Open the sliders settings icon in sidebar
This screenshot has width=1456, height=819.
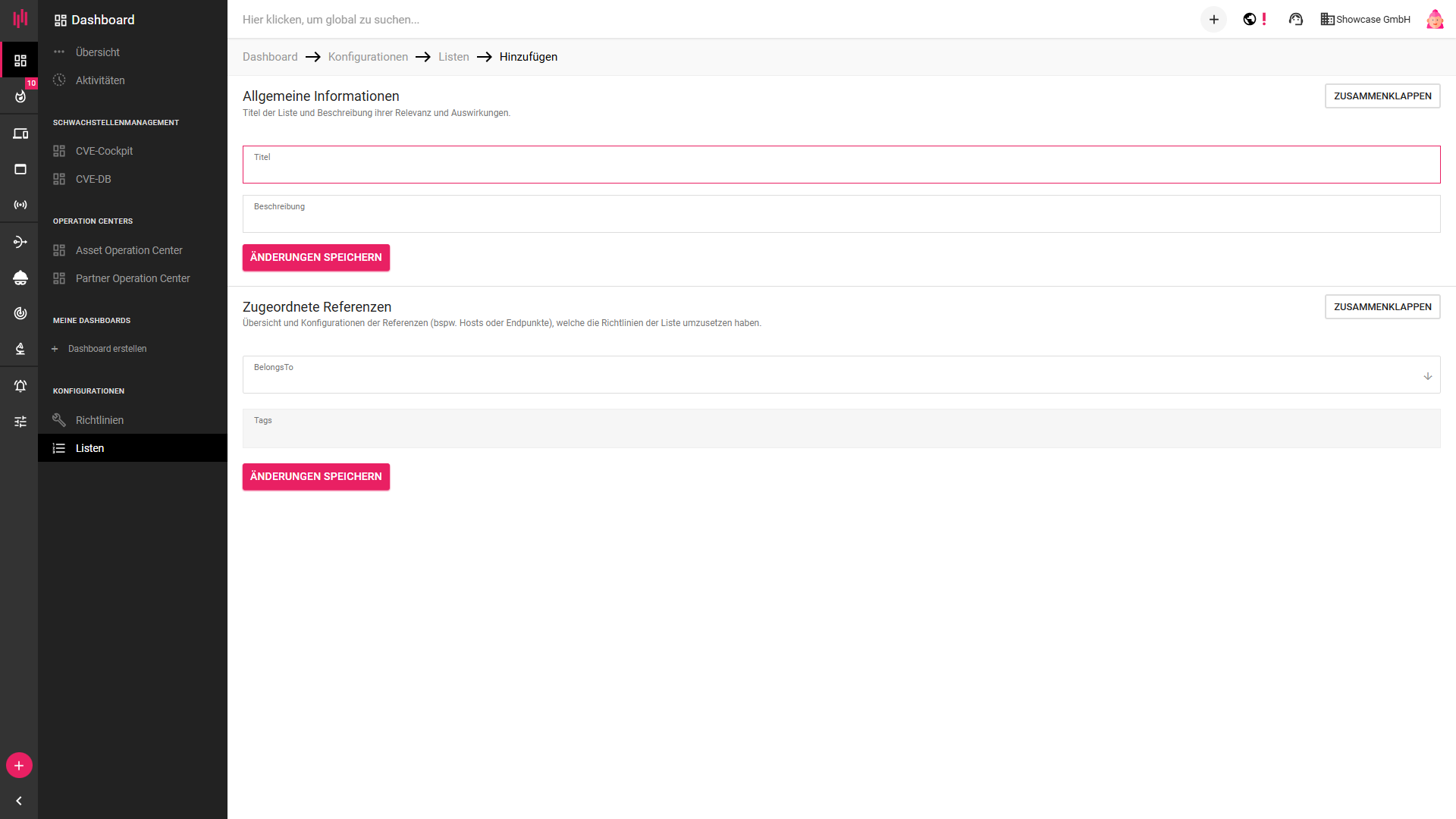(x=20, y=422)
